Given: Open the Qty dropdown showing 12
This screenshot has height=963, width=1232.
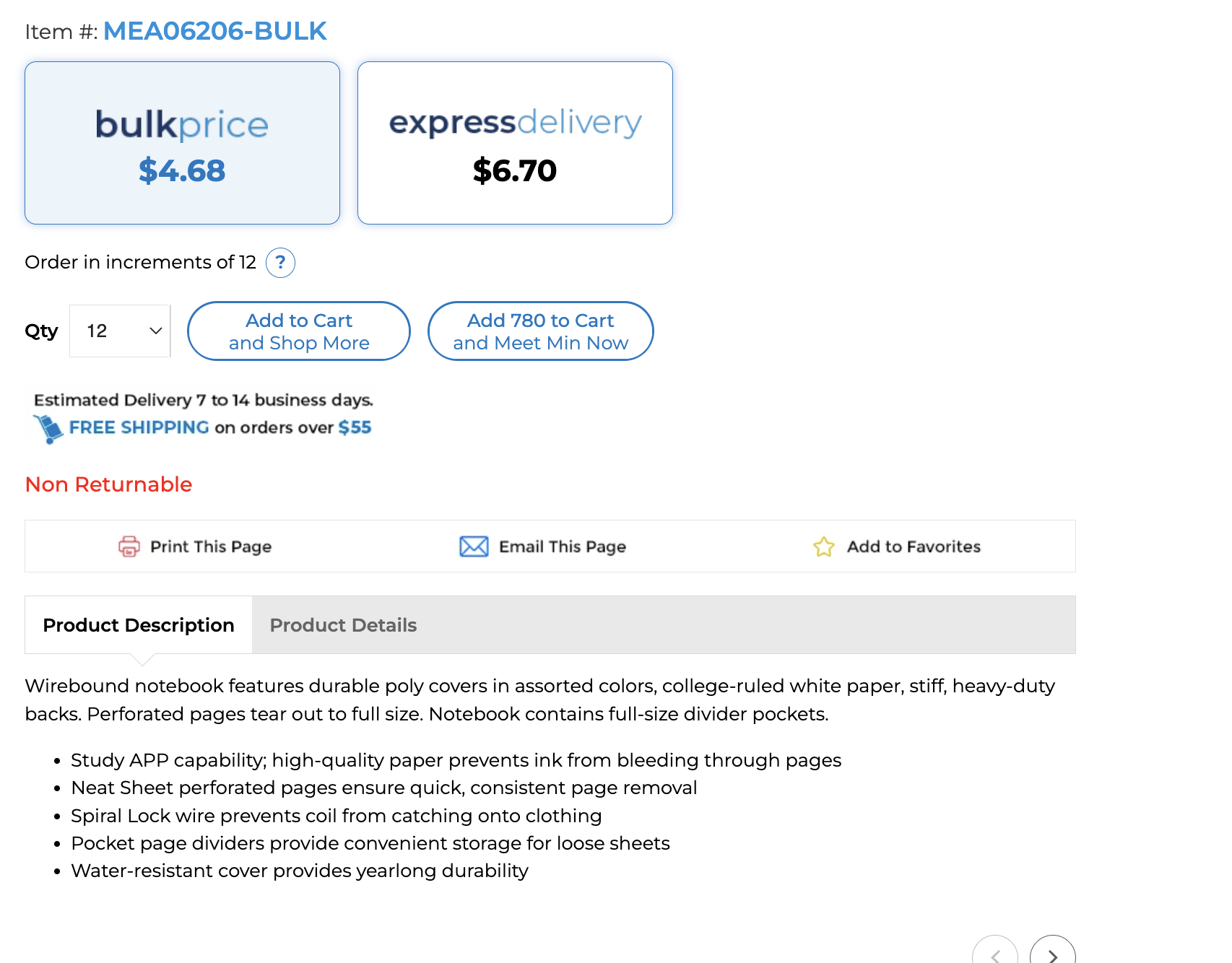Looking at the screenshot, I should point(120,331).
